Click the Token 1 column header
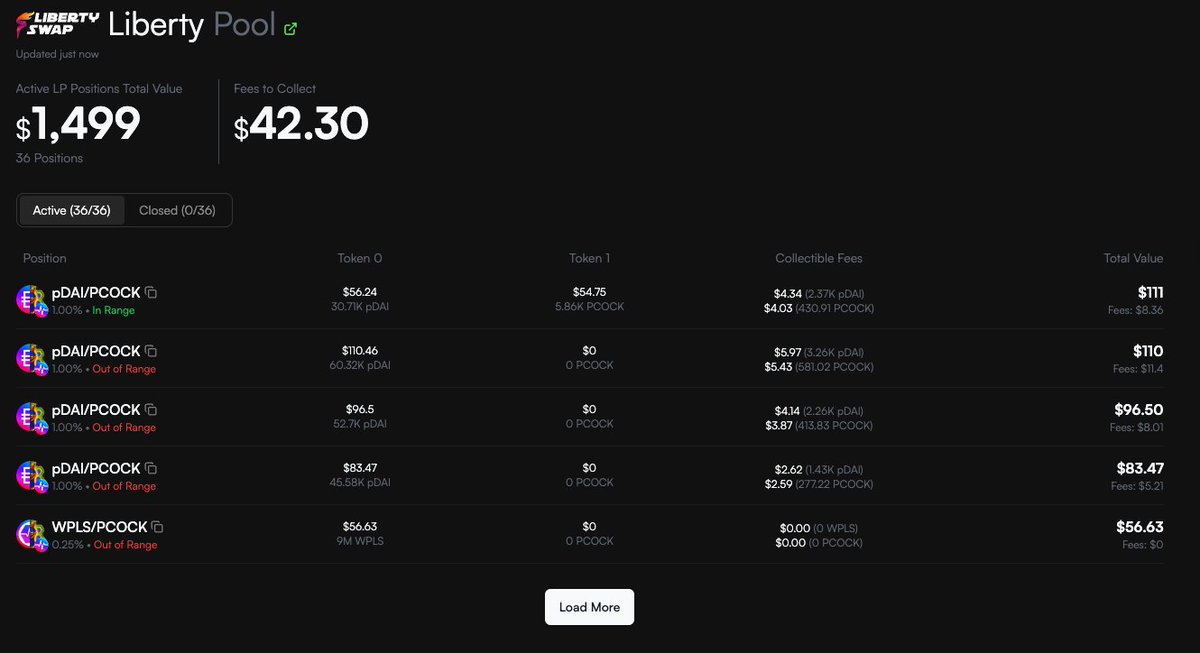The width and height of the screenshot is (1200, 653). [x=590, y=258]
